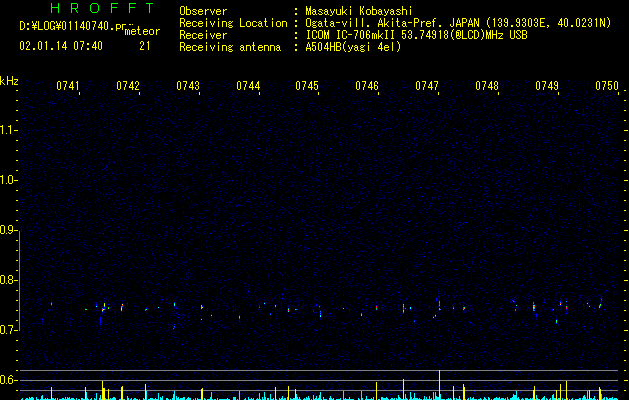Click the 1.0 kHz frequency label
629x400 pixels.
[8, 180]
